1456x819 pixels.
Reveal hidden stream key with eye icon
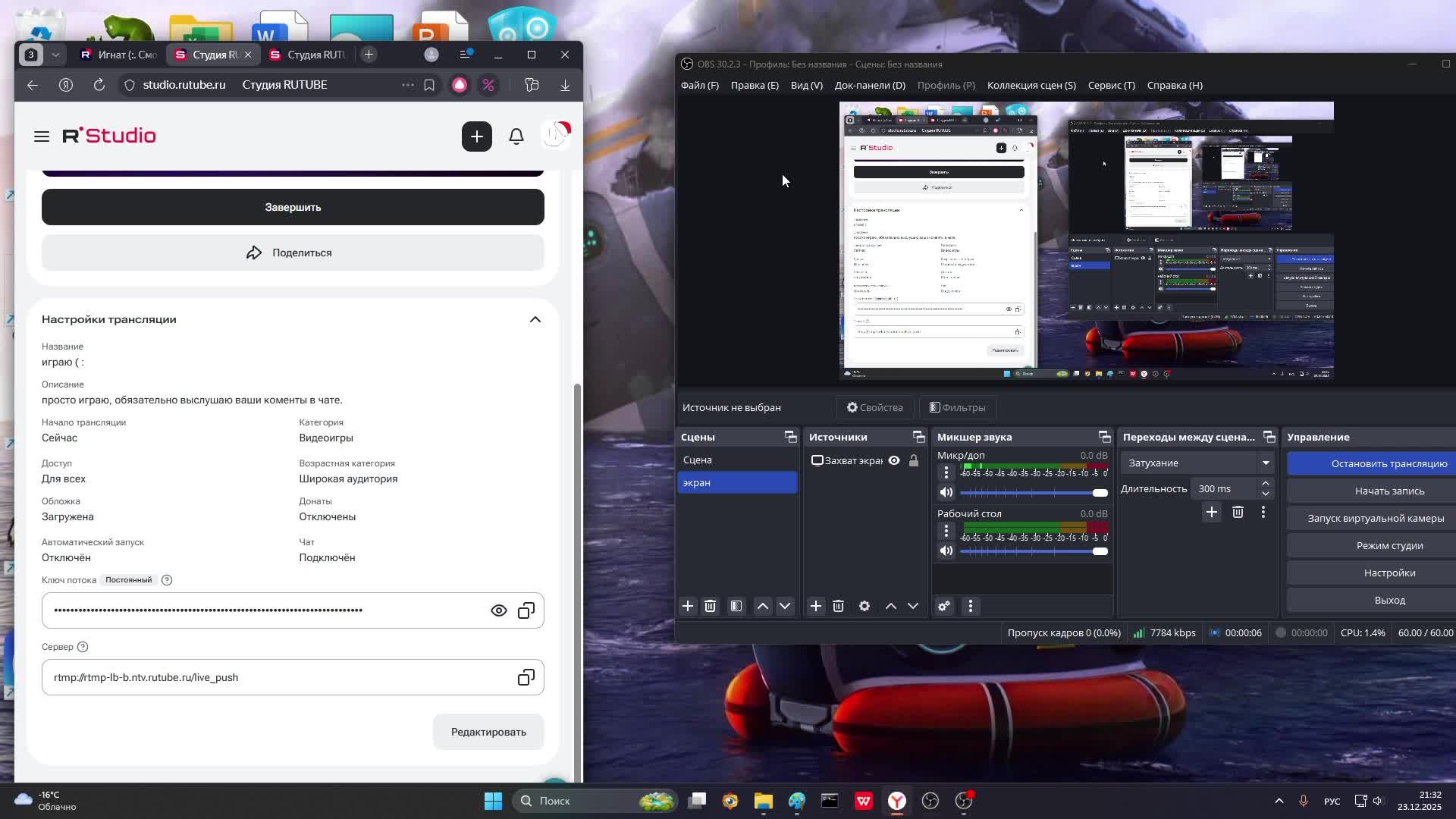click(499, 610)
